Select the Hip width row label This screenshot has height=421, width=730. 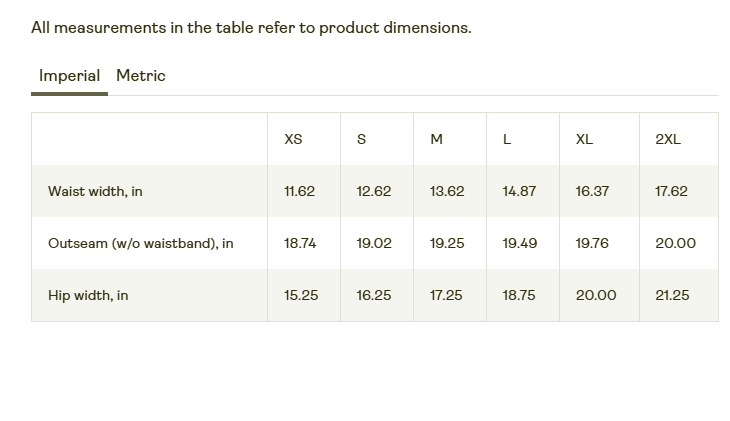[x=88, y=295]
